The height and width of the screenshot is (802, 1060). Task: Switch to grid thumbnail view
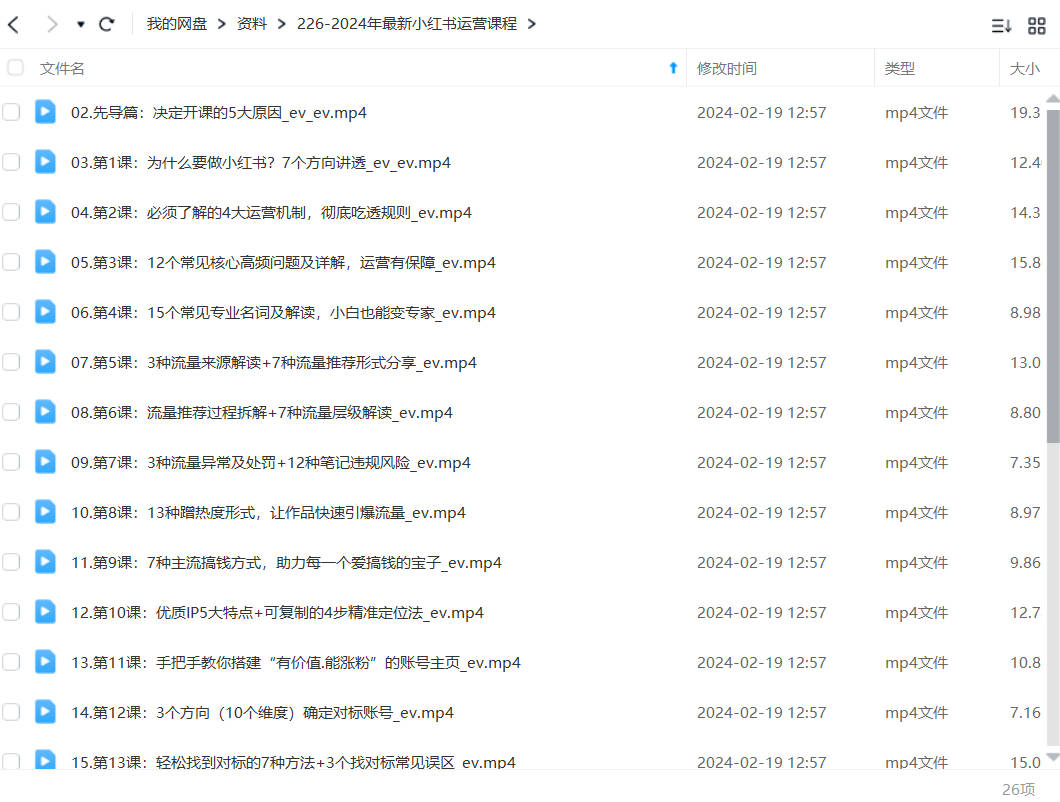pyautogui.click(x=1036, y=26)
